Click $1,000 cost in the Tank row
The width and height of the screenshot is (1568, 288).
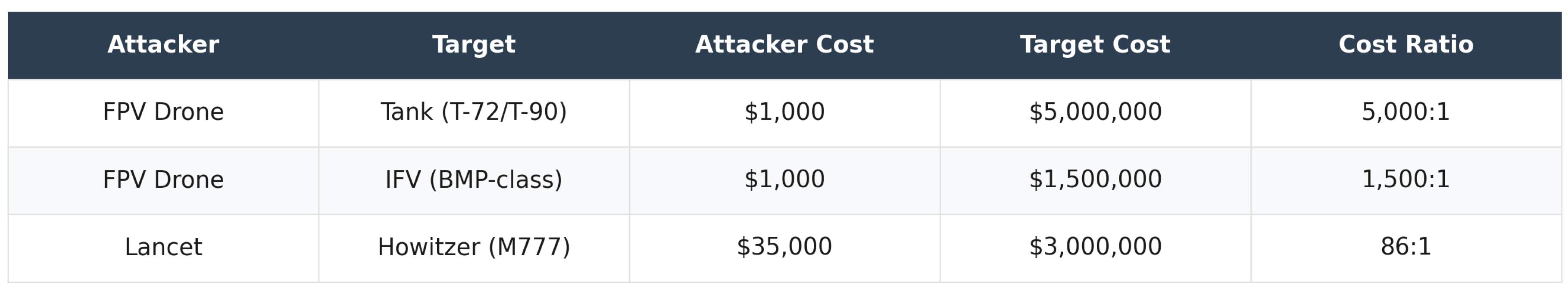pos(784,112)
